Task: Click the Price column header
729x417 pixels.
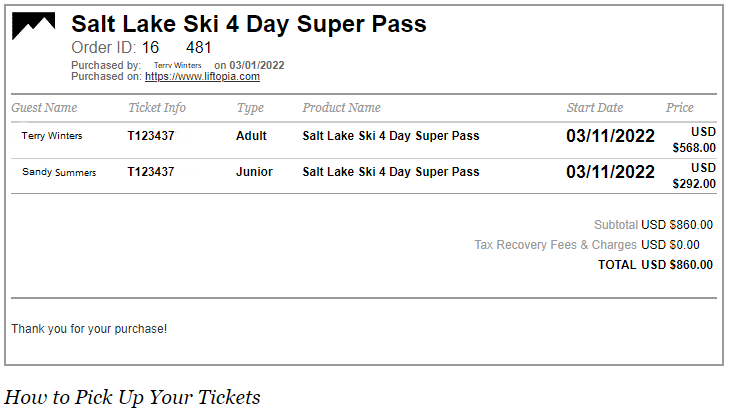Action: 679,108
